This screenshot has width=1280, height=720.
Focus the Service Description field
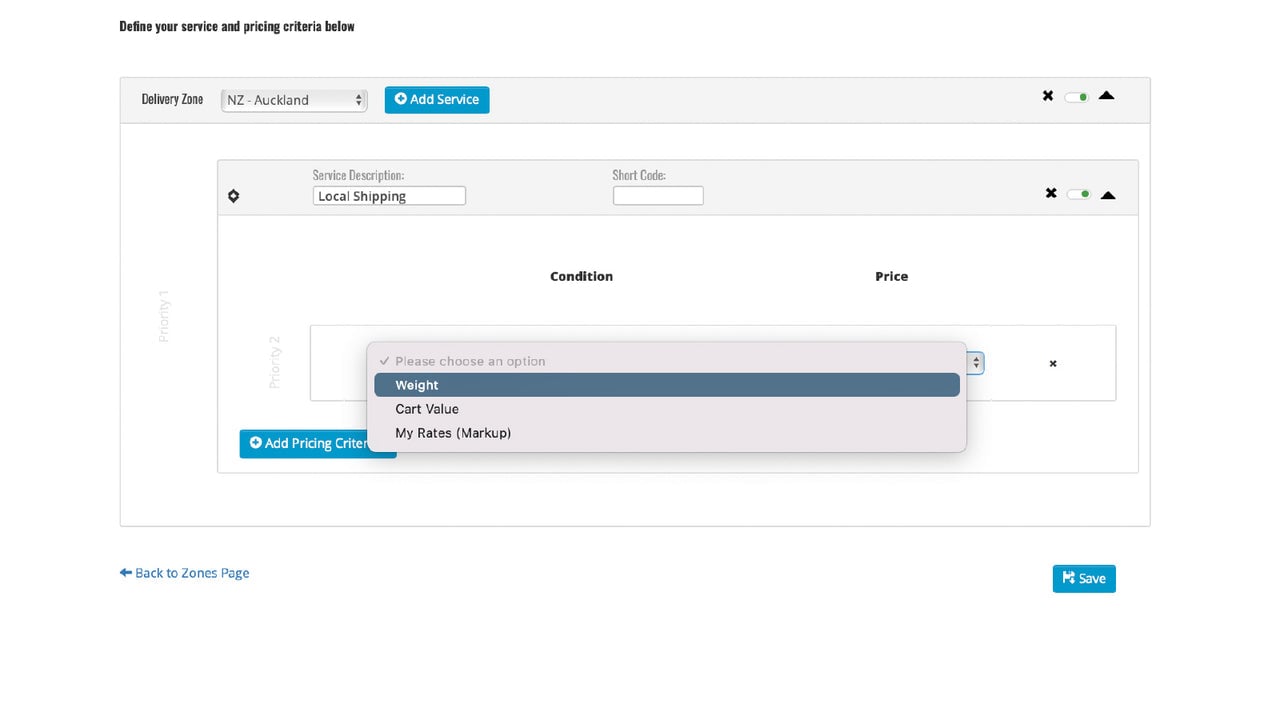(389, 196)
